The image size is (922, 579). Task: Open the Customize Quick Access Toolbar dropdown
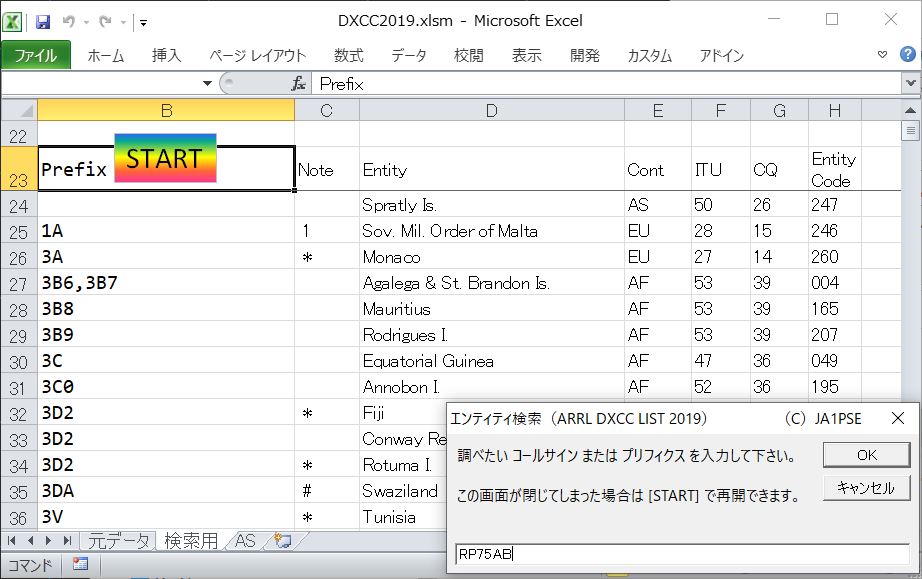[143, 21]
